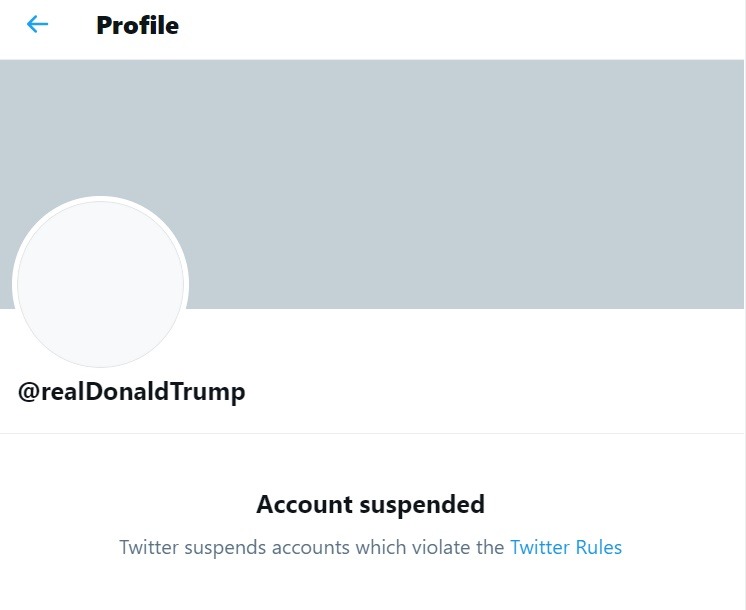746x610 pixels.
Task: Go back using the blue left arrow
Action: coord(37,25)
